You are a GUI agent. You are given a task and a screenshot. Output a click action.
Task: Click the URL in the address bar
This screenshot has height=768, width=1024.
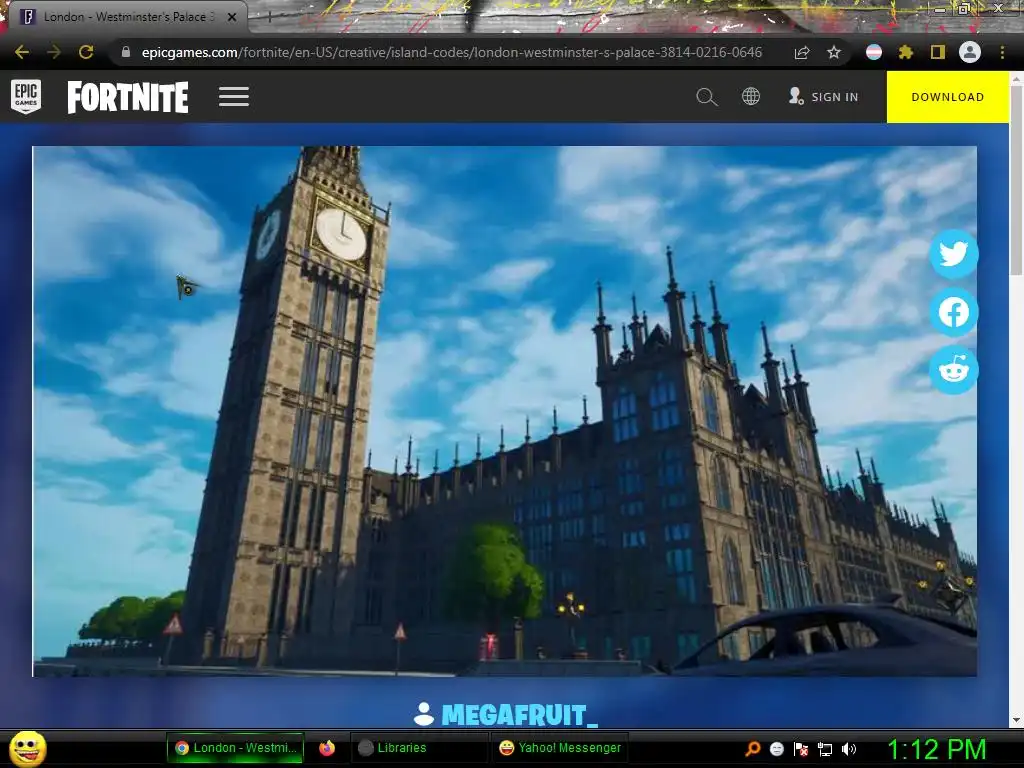click(451, 52)
